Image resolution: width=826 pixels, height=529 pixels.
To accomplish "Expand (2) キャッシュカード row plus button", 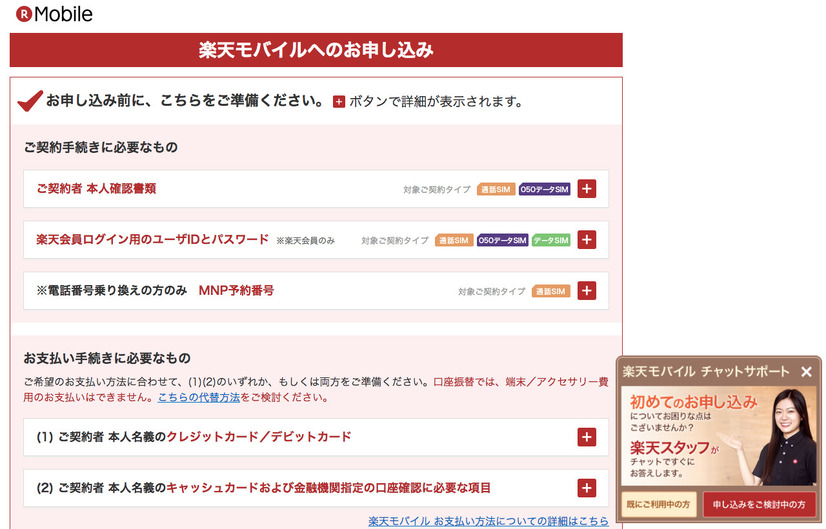I will (x=586, y=488).
